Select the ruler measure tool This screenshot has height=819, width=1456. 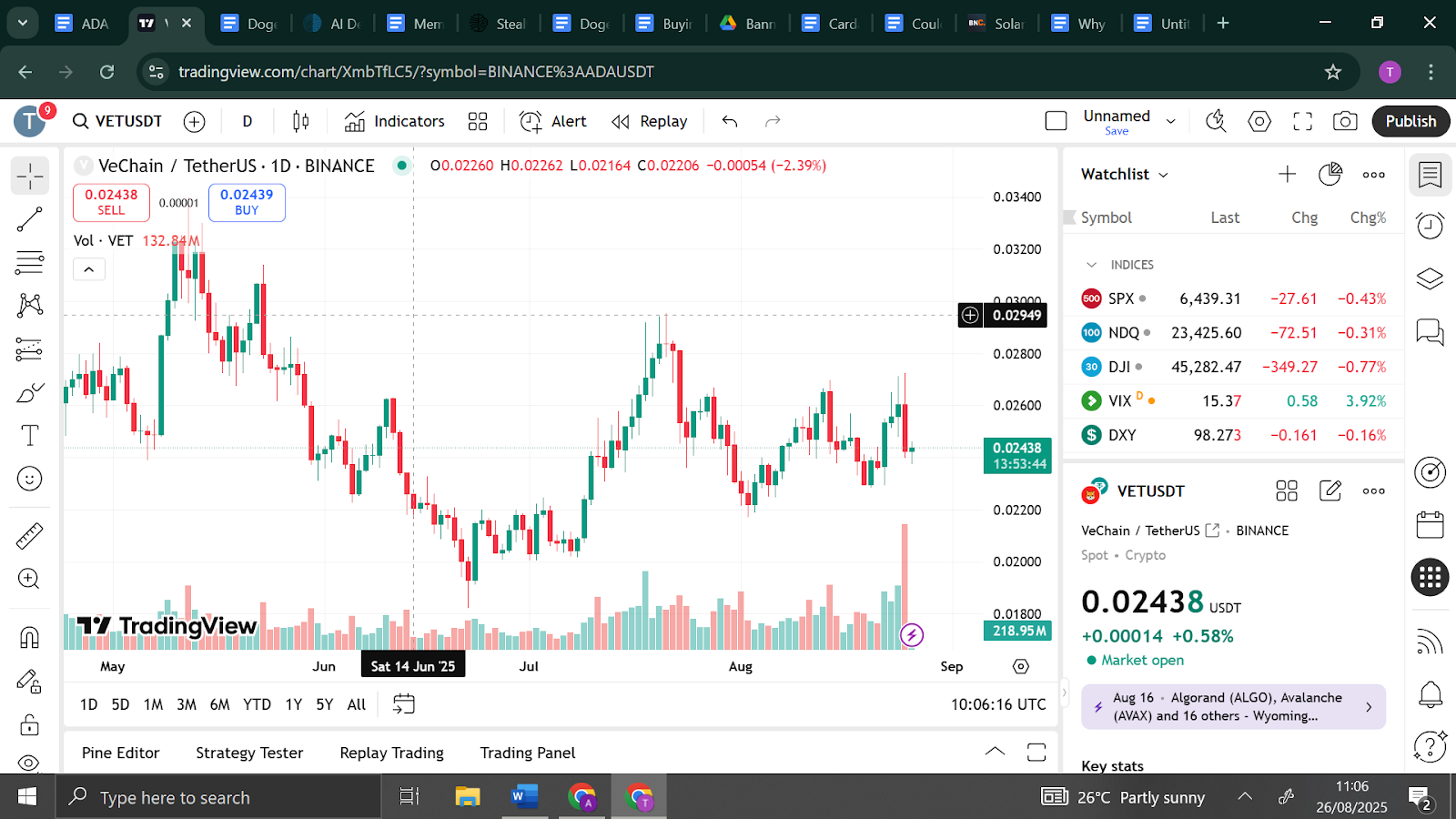pos(30,536)
